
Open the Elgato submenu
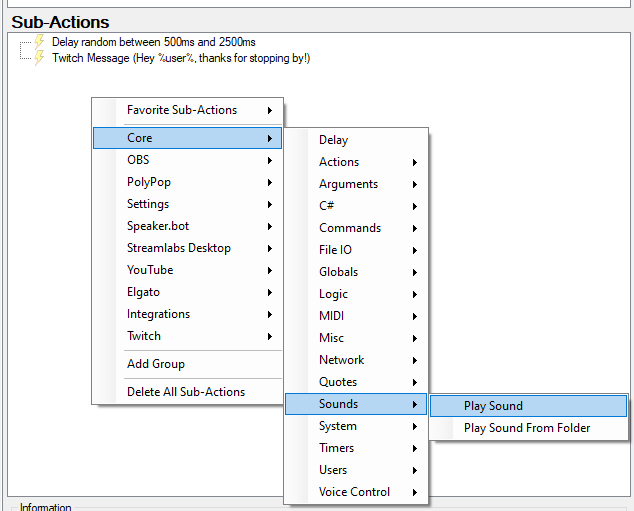(x=187, y=292)
